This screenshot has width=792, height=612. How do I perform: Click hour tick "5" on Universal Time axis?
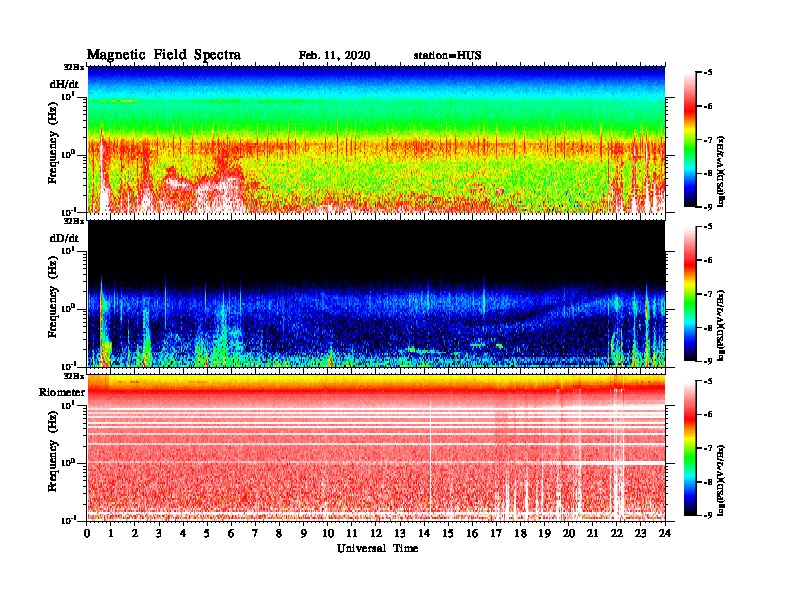pyautogui.click(x=207, y=534)
